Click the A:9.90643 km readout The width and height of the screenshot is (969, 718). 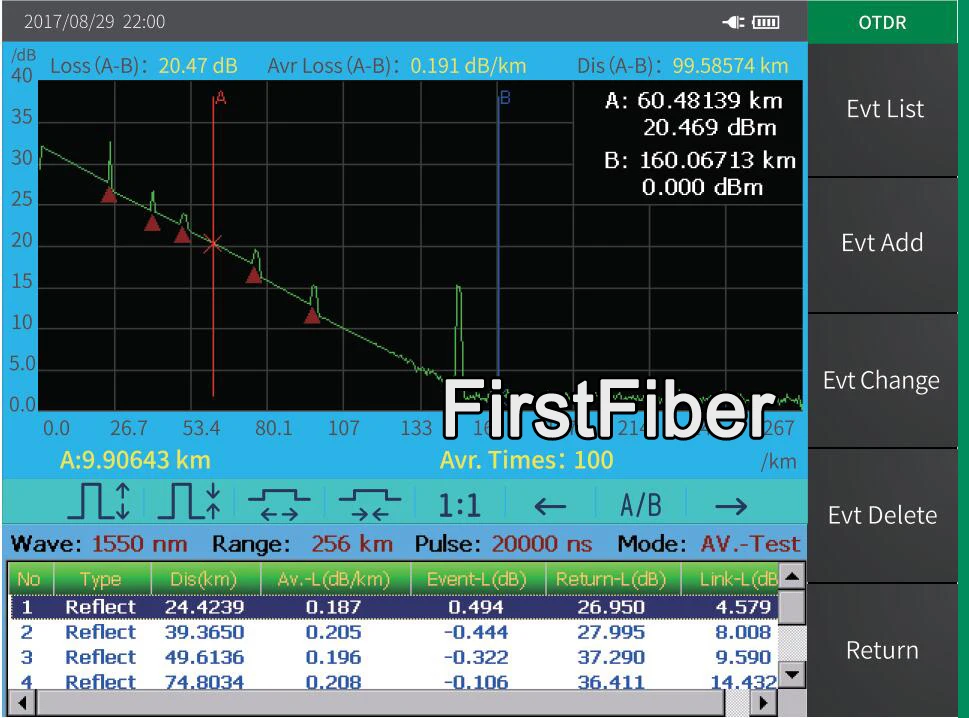pyautogui.click(x=135, y=460)
